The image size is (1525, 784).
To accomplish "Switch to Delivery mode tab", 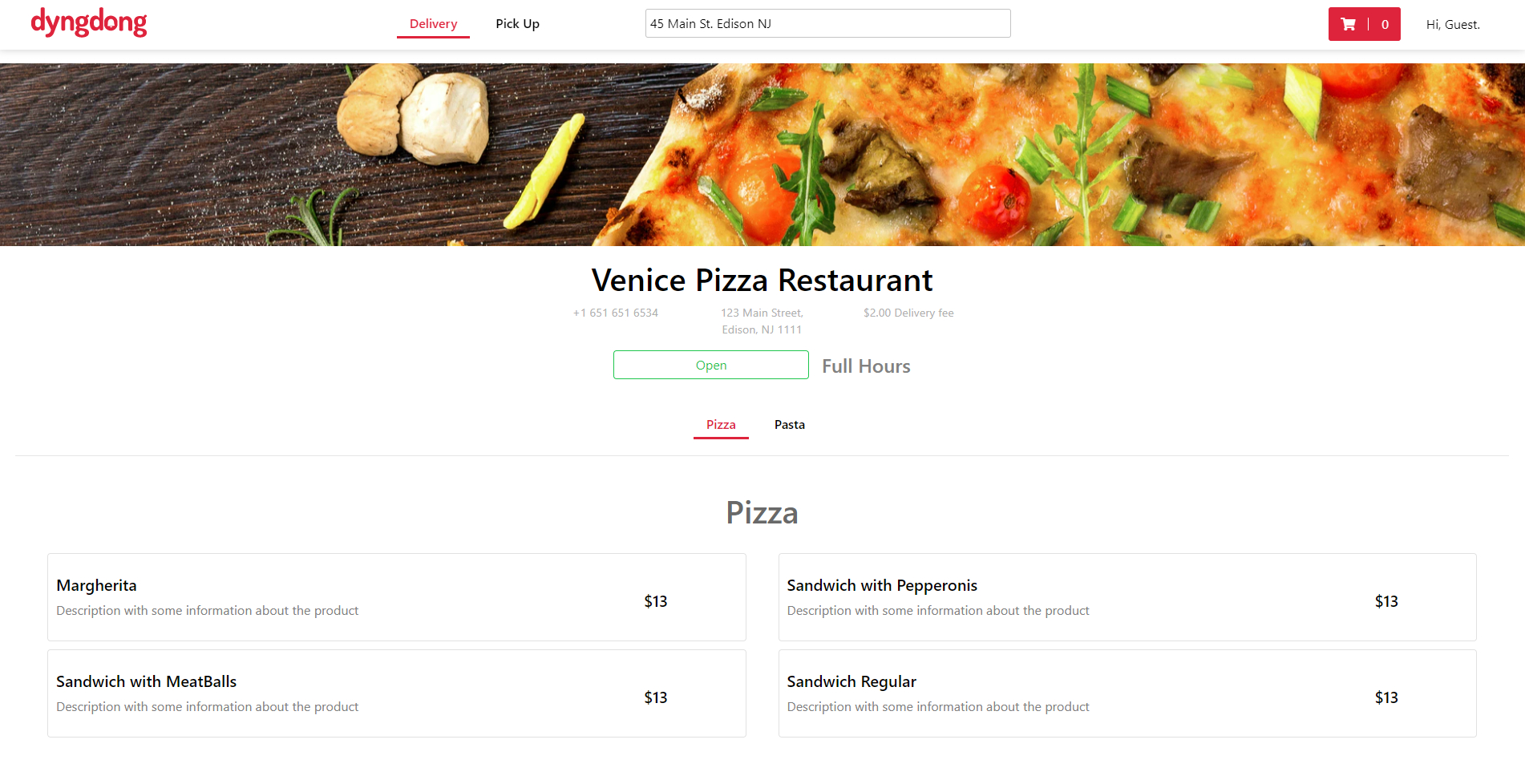I will [433, 24].
